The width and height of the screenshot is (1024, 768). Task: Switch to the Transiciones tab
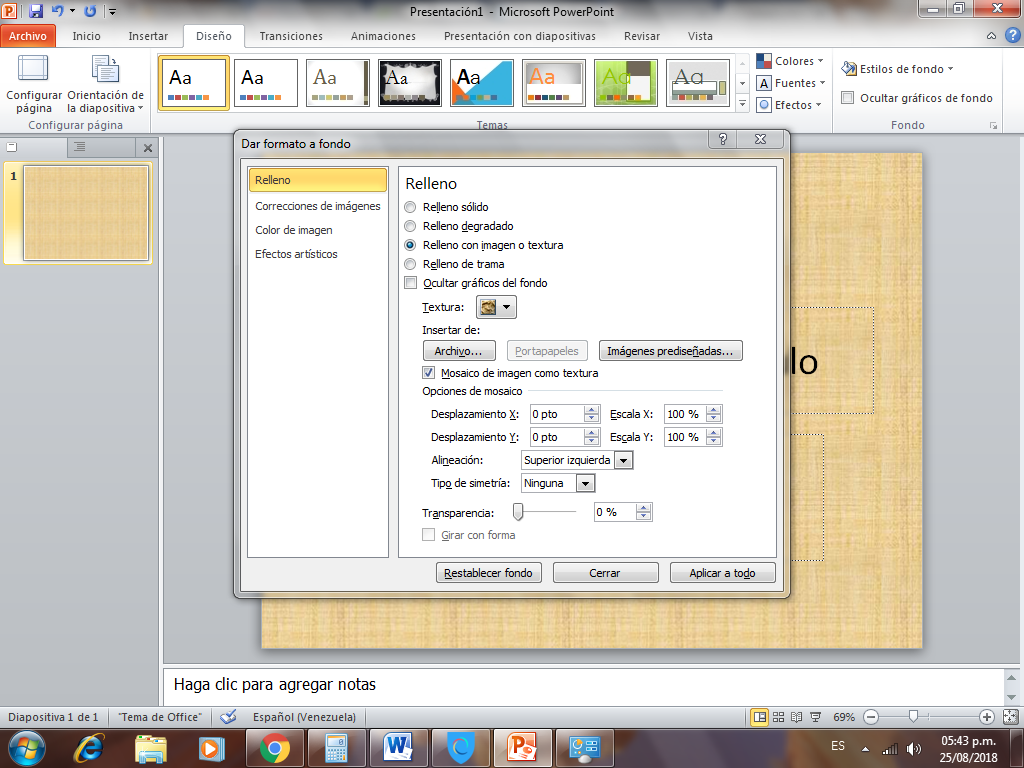(291, 36)
